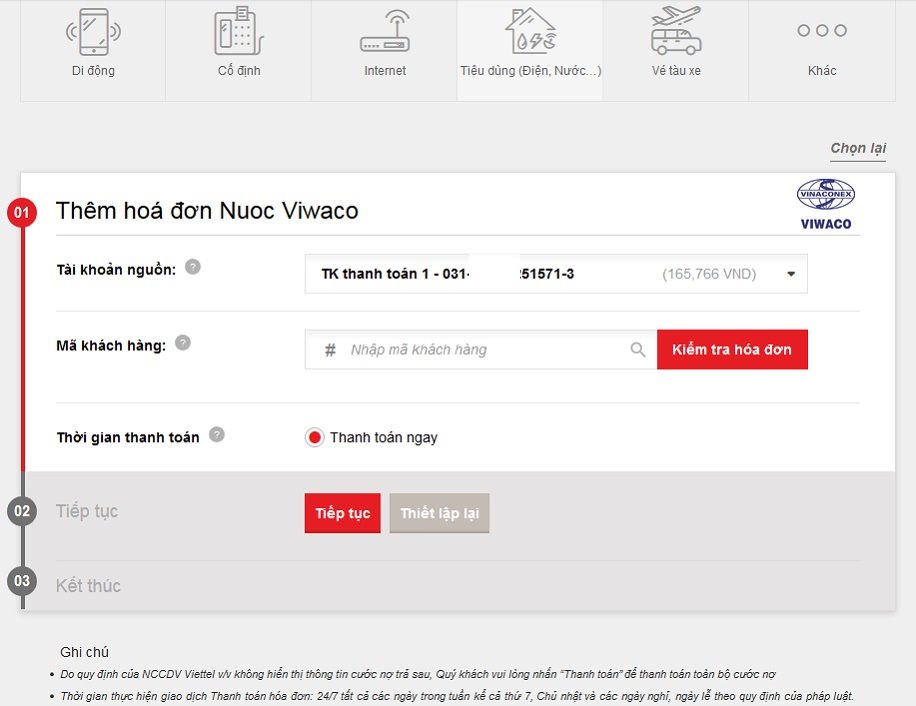Viewport: 916px width, 706px height.
Task: Open the source account dropdown
Action: click(x=790, y=273)
